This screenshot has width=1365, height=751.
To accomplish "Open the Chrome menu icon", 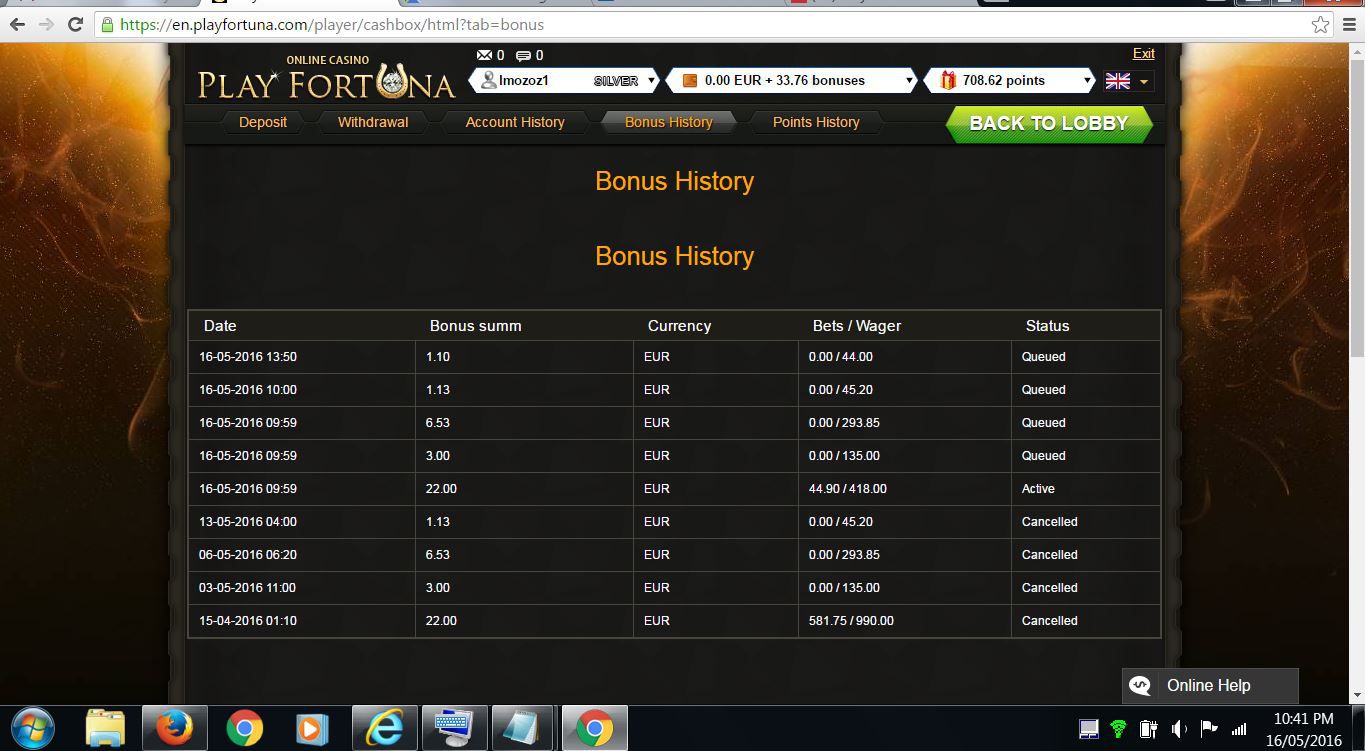I will 1349,24.
